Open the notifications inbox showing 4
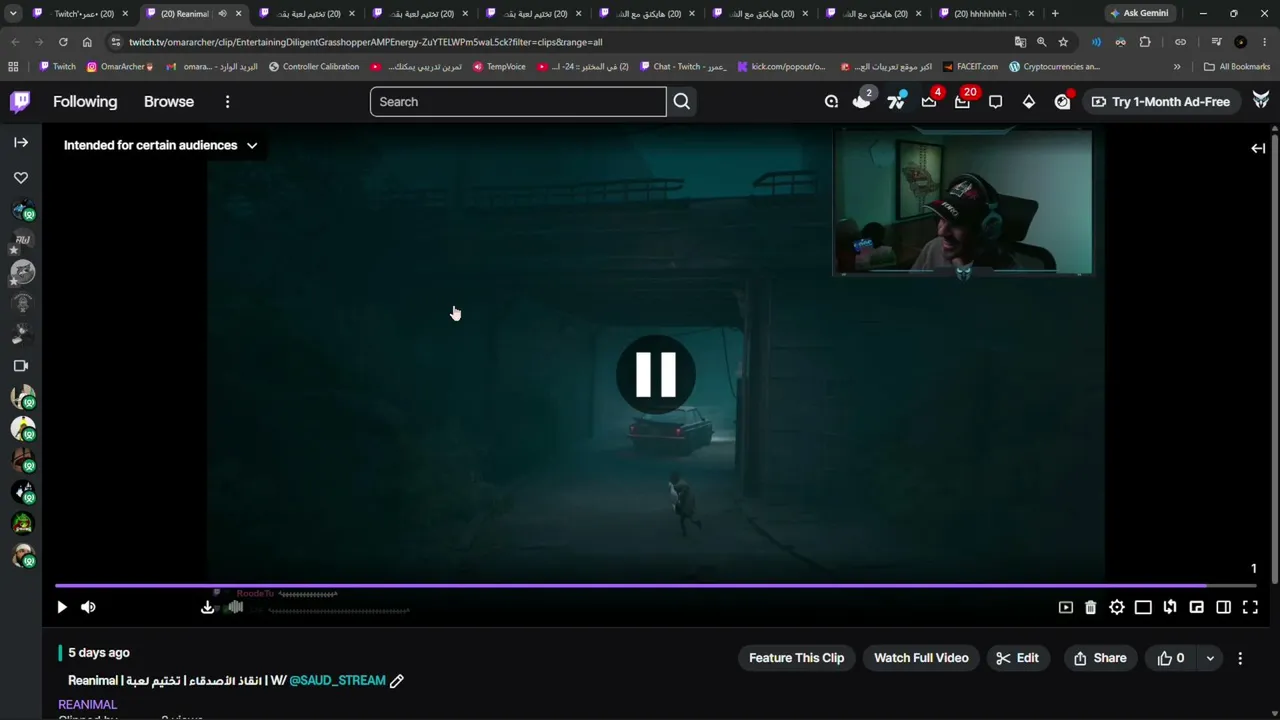 click(929, 101)
